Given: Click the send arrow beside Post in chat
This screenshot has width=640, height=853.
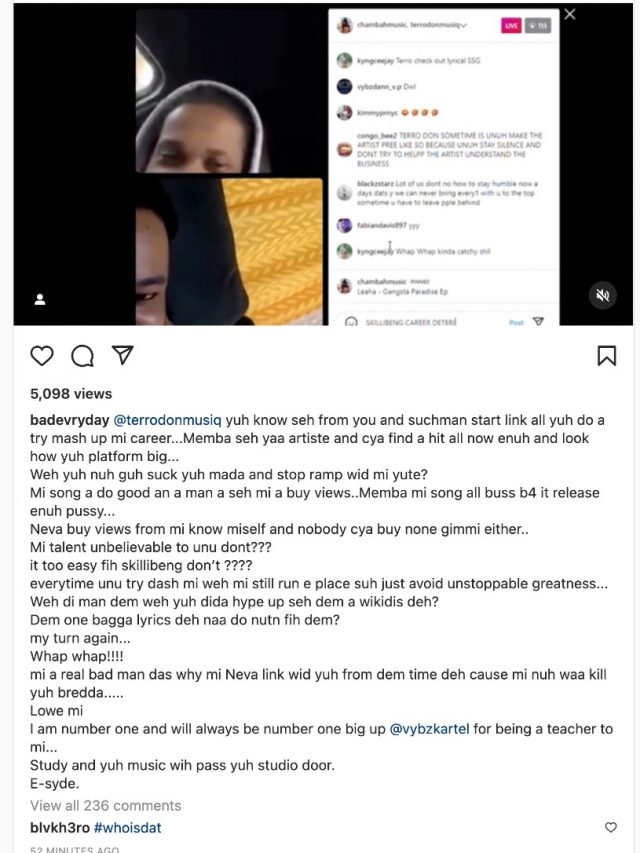Looking at the screenshot, I should 538,322.
